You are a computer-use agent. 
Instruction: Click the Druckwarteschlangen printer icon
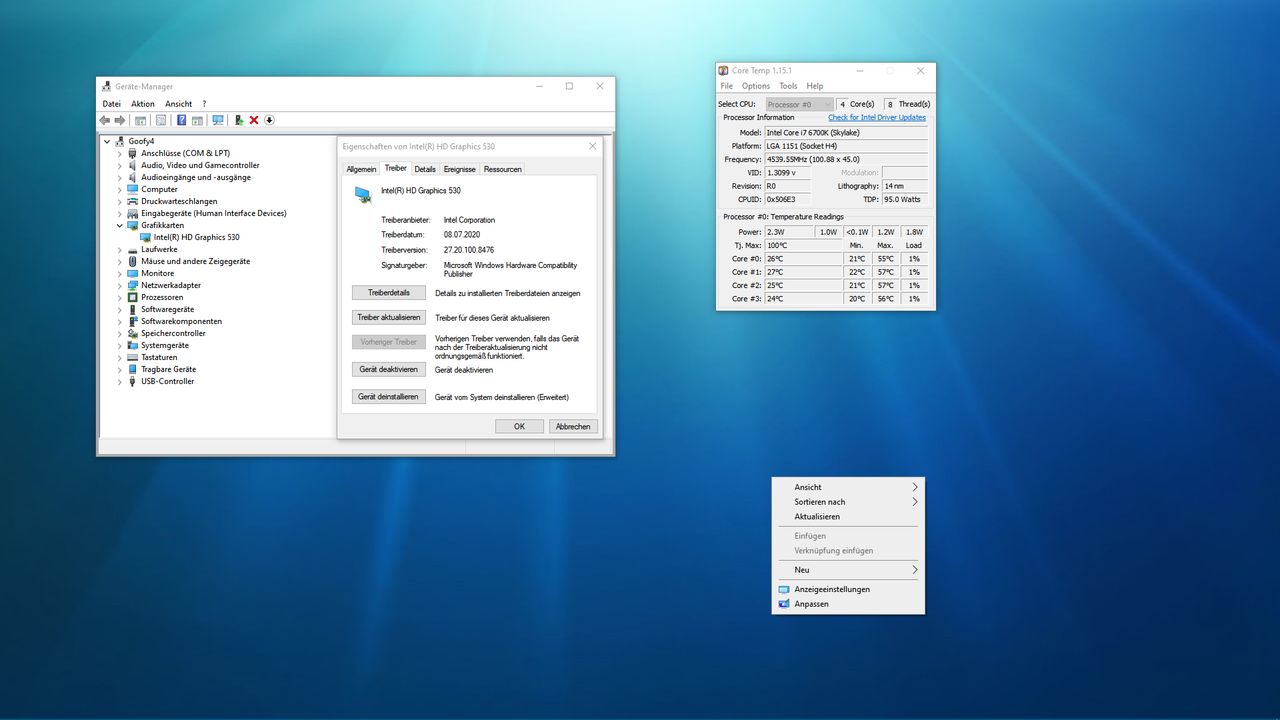(x=133, y=201)
